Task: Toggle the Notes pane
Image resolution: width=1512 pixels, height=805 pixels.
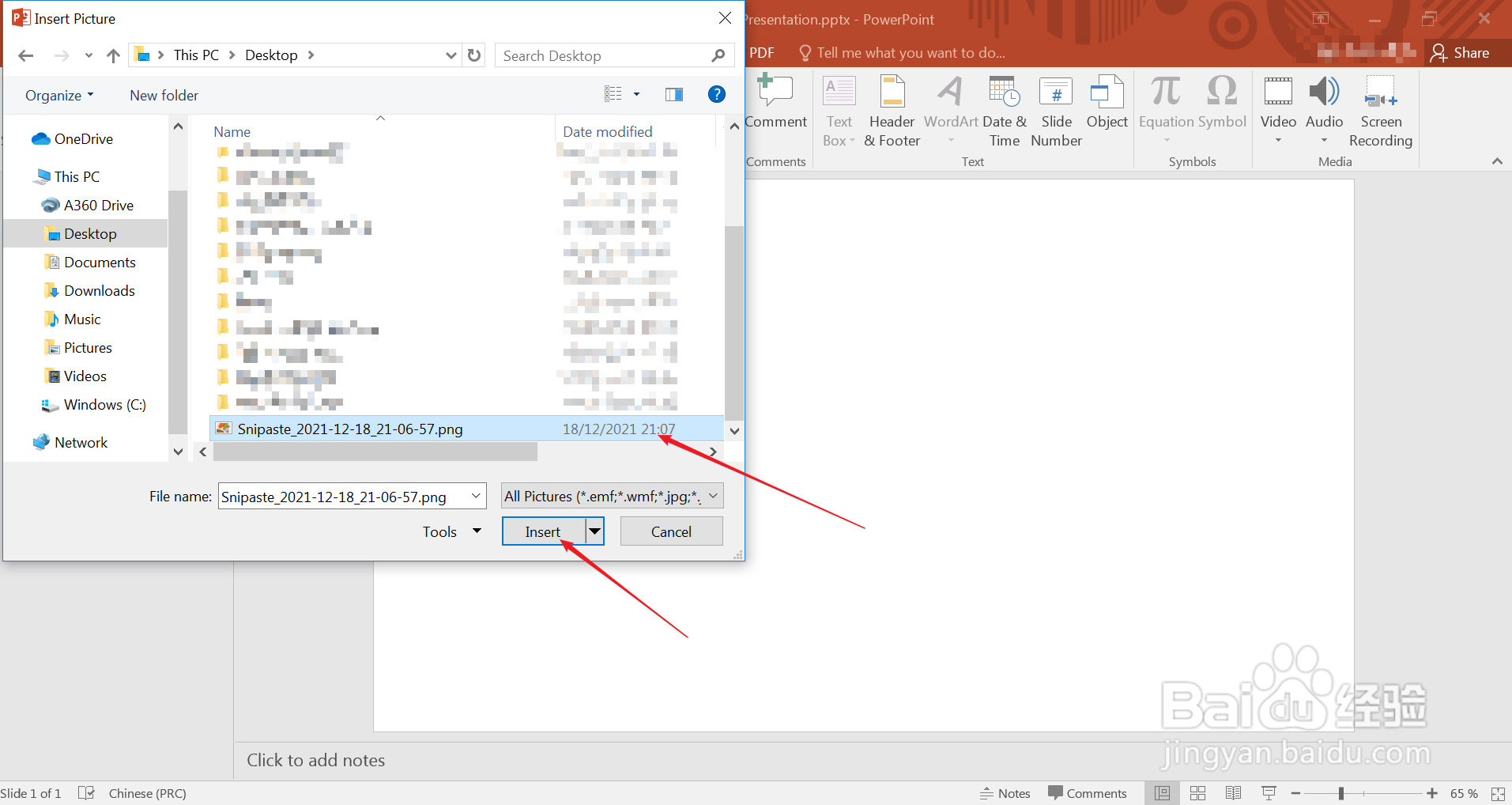Action: 1005,793
